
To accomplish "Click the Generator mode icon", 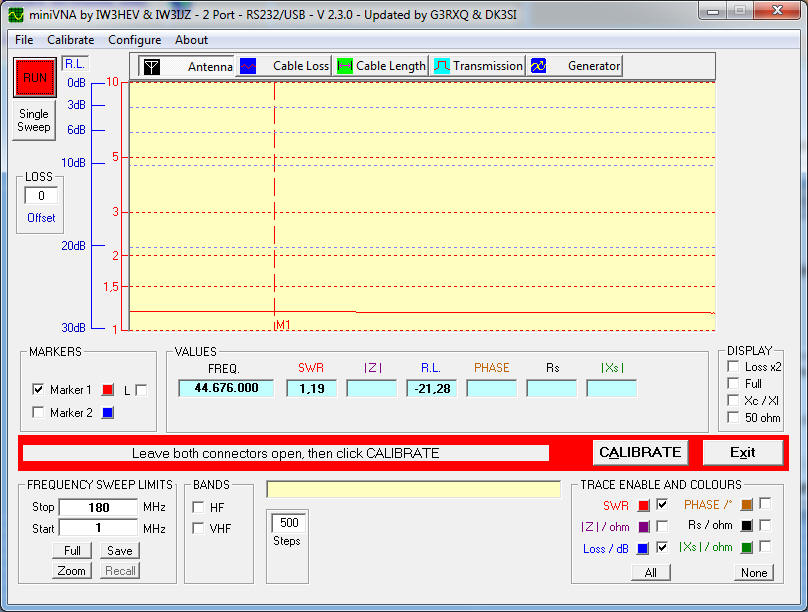I will (x=538, y=66).
